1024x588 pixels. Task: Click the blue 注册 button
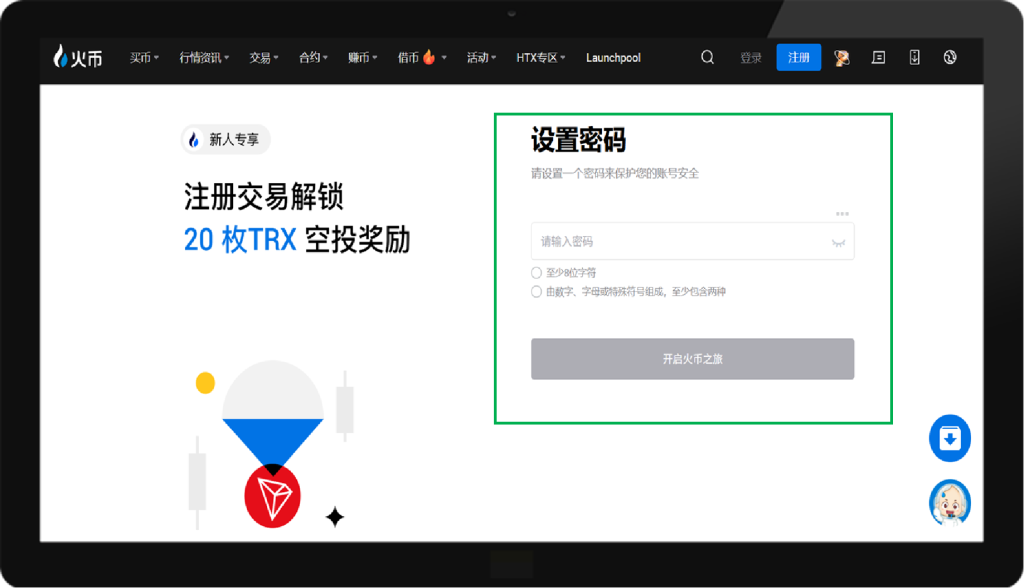pyautogui.click(x=798, y=58)
